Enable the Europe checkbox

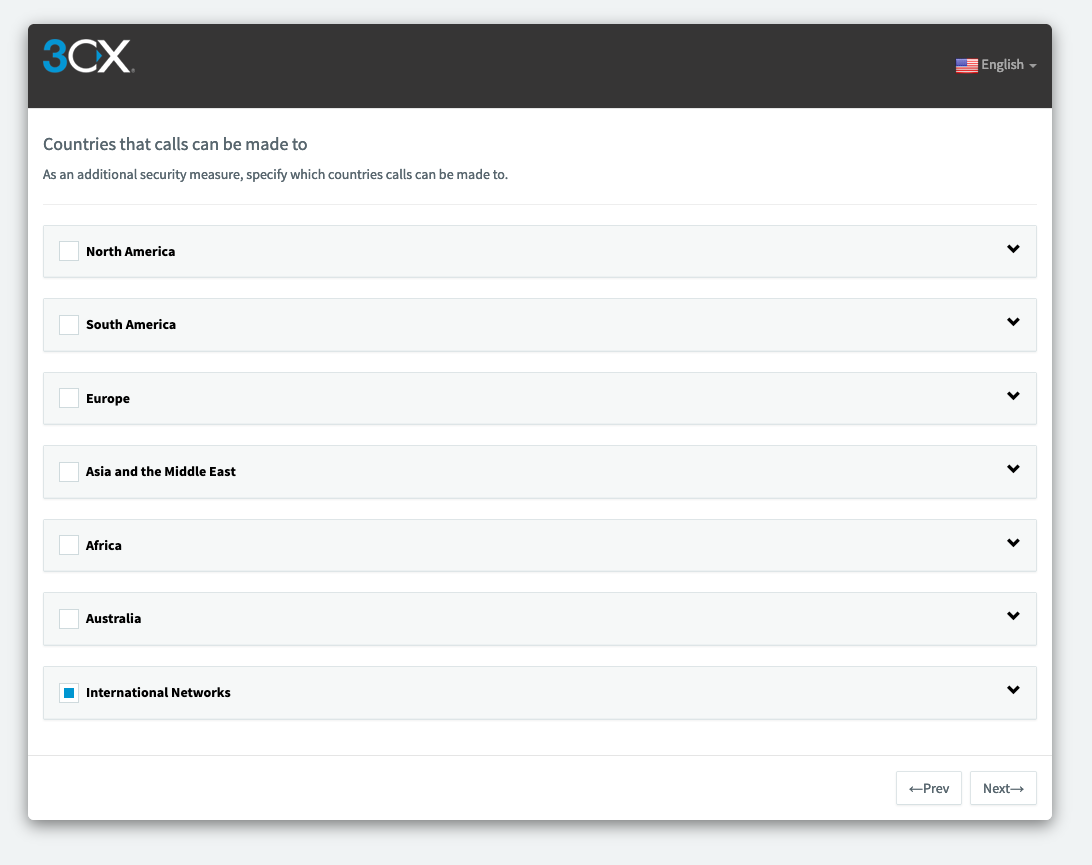tap(69, 398)
